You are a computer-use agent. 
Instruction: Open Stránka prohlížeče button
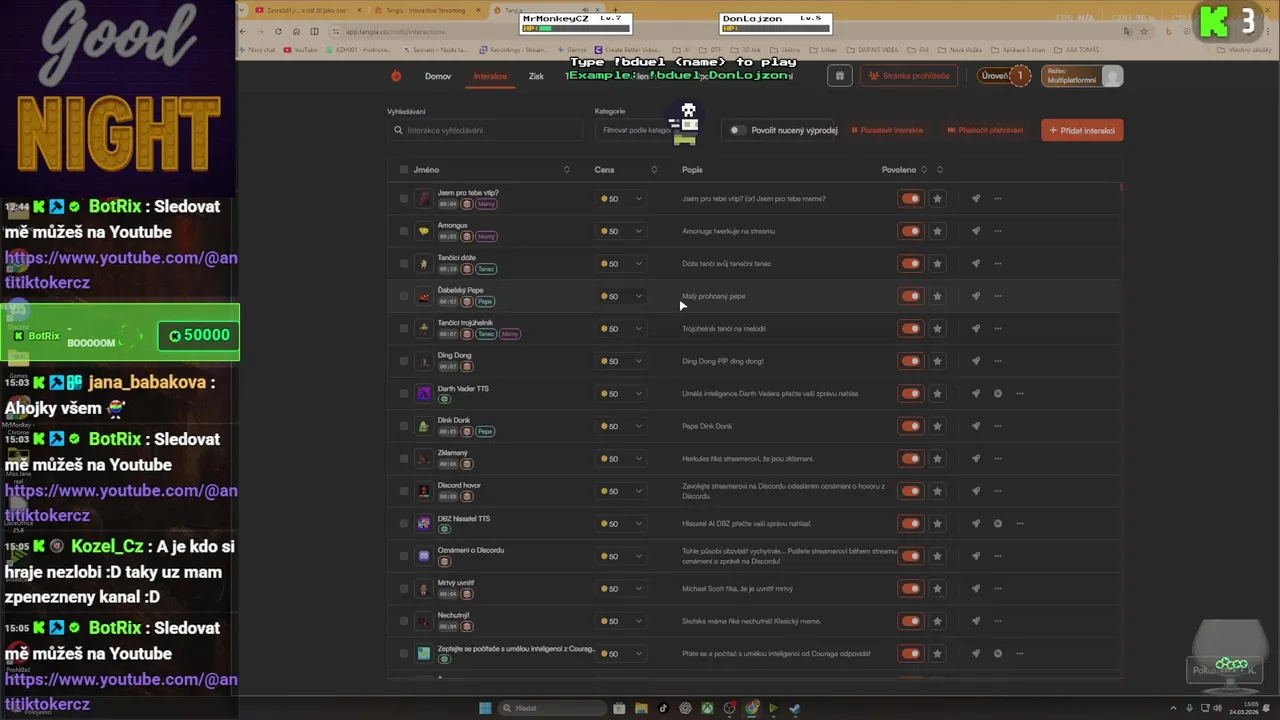click(x=909, y=76)
